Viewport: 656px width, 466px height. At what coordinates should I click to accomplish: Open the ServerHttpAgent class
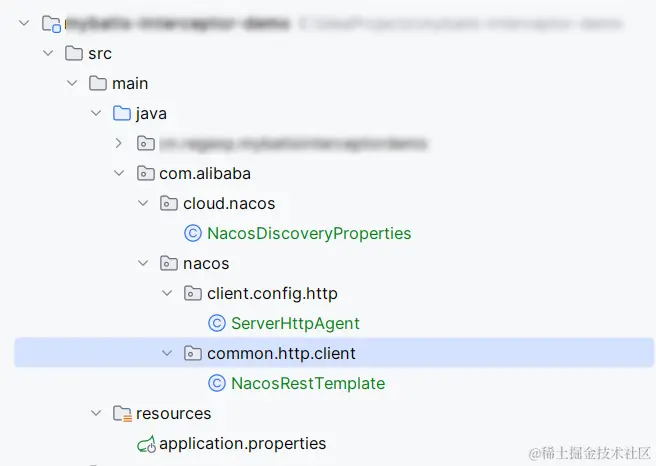coord(295,324)
